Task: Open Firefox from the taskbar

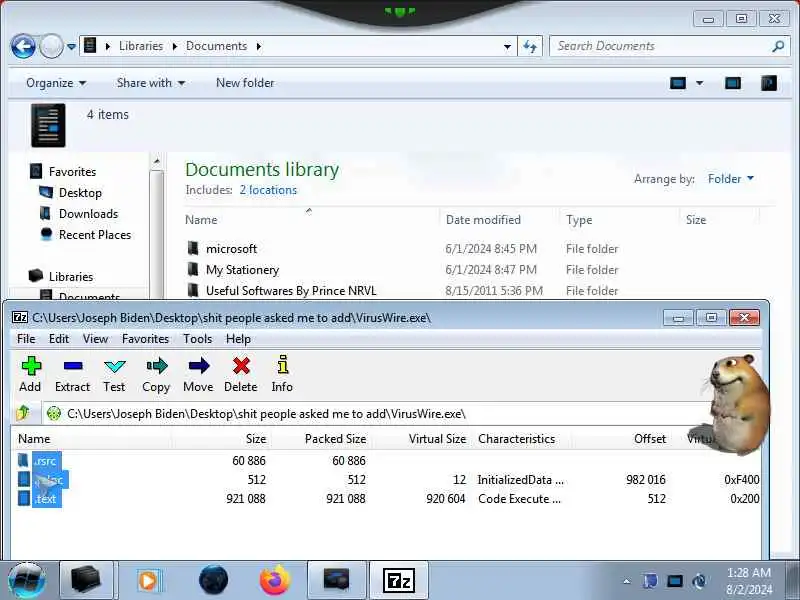Action: click(274, 581)
